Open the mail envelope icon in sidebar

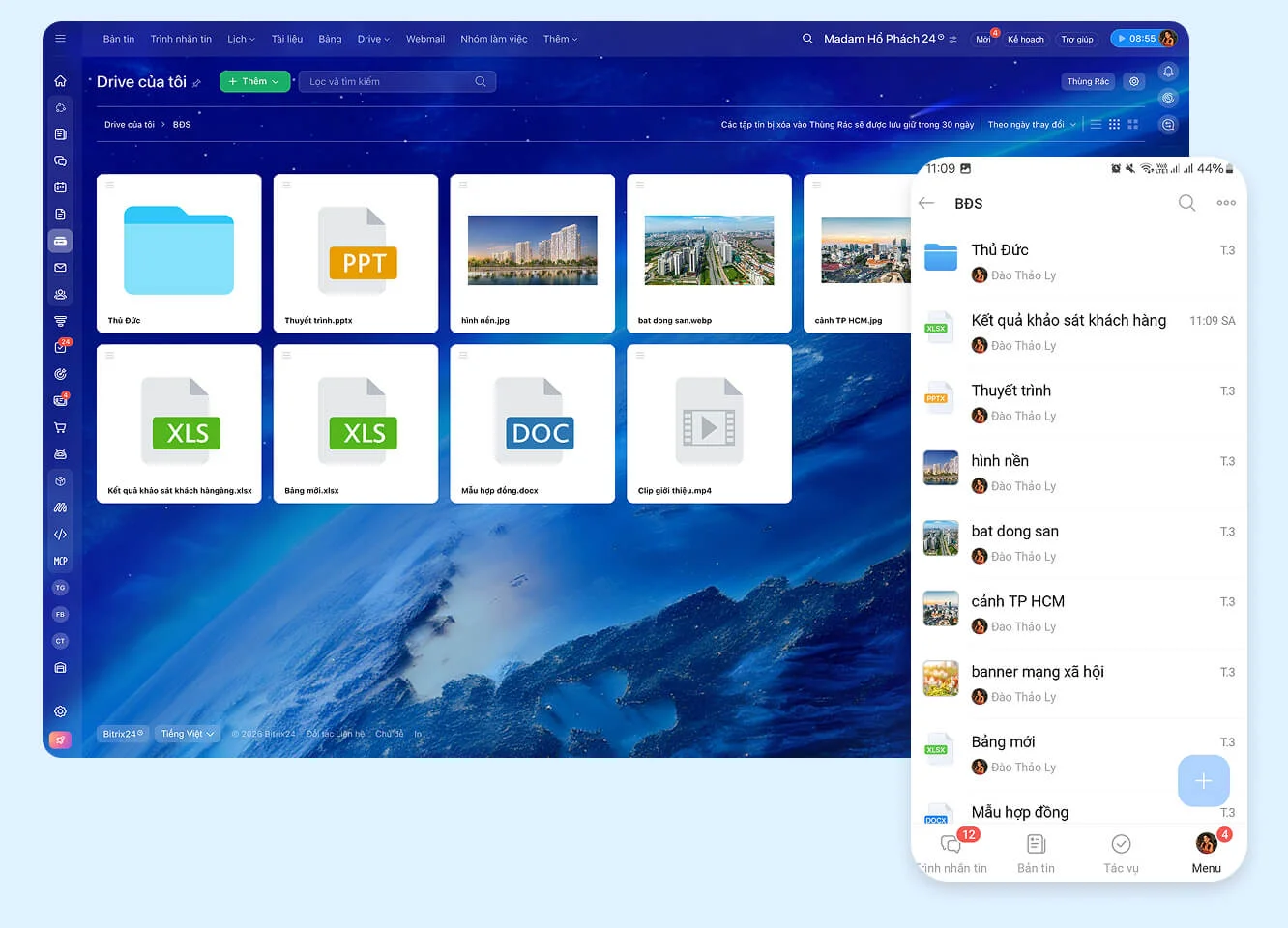tap(60, 268)
